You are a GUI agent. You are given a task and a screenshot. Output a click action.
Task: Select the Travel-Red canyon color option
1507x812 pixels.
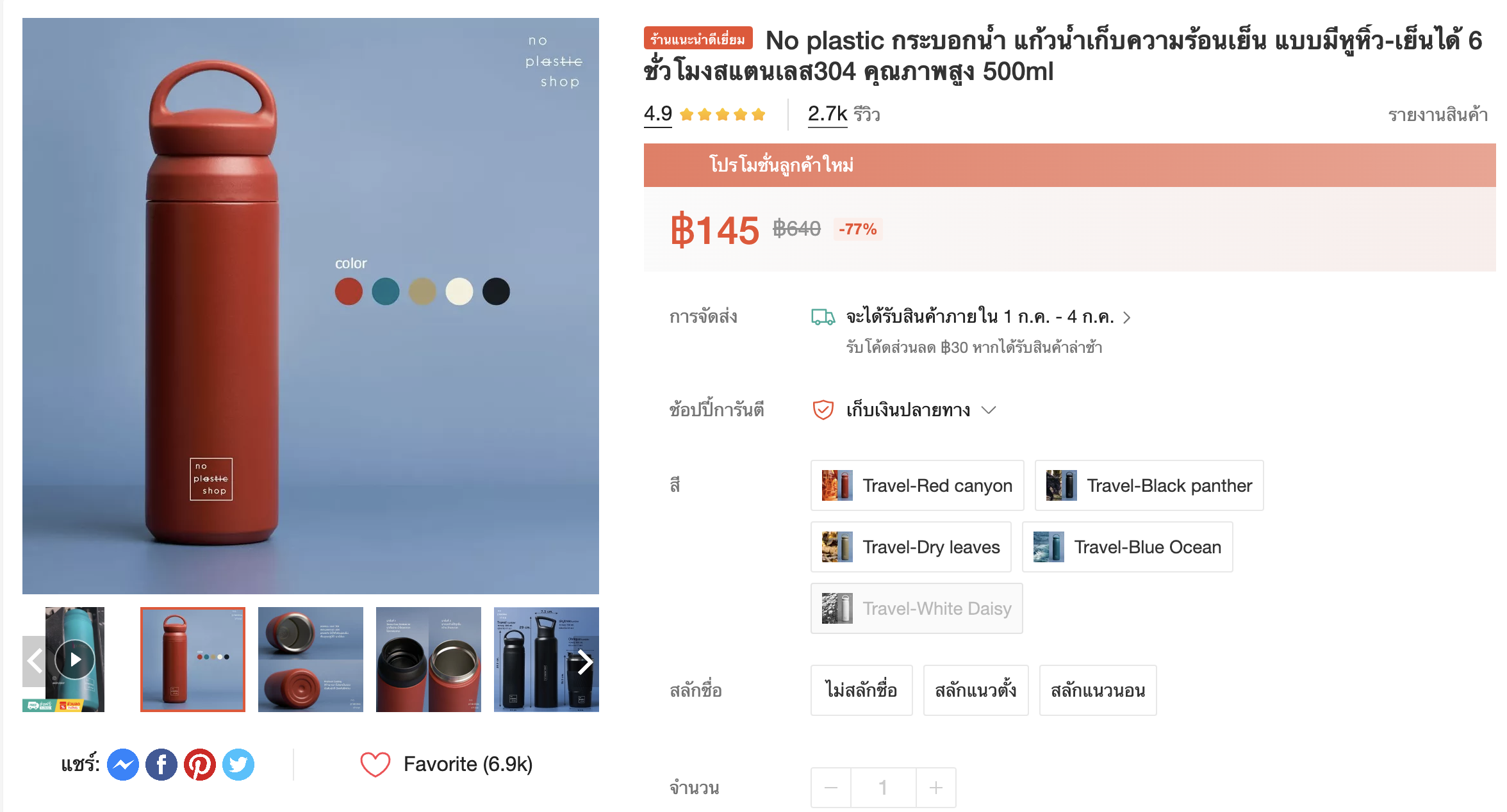coord(917,485)
